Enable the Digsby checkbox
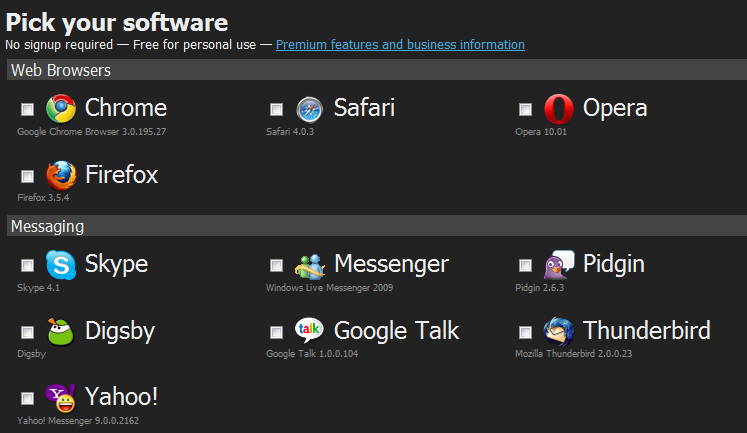The height and width of the screenshot is (433, 747). pos(28,332)
